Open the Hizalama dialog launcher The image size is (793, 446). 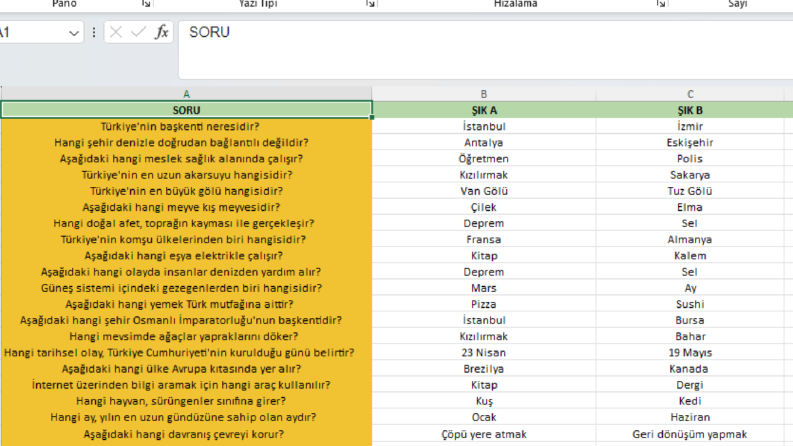pos(660,4)
